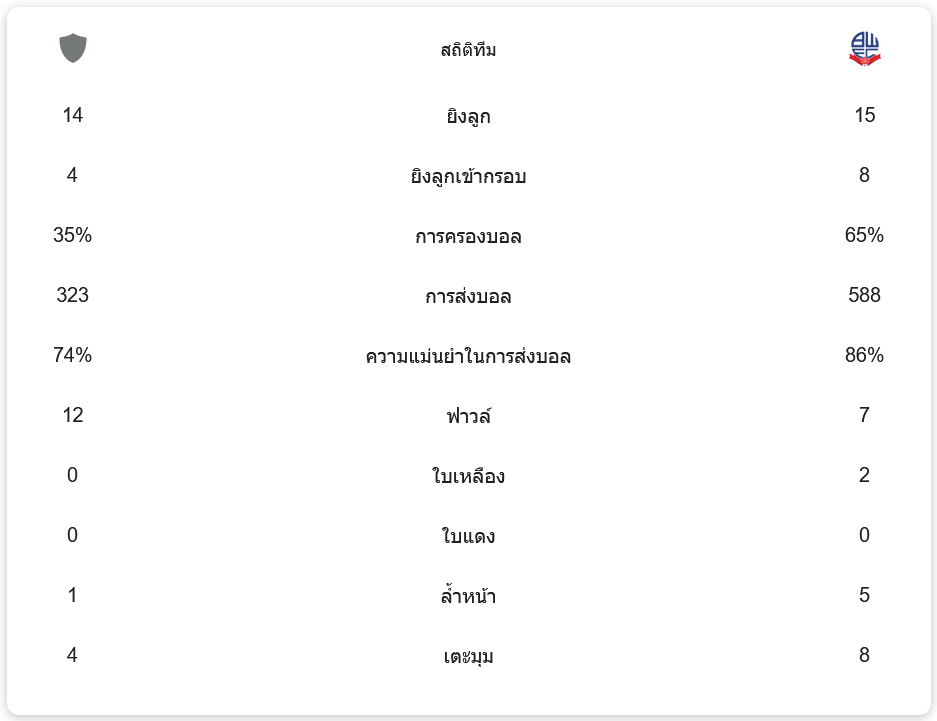Viewport: 937px width, 721px height.
Task: Click the Bolton Wanderers club crest
Action: [x=864, y=49]
